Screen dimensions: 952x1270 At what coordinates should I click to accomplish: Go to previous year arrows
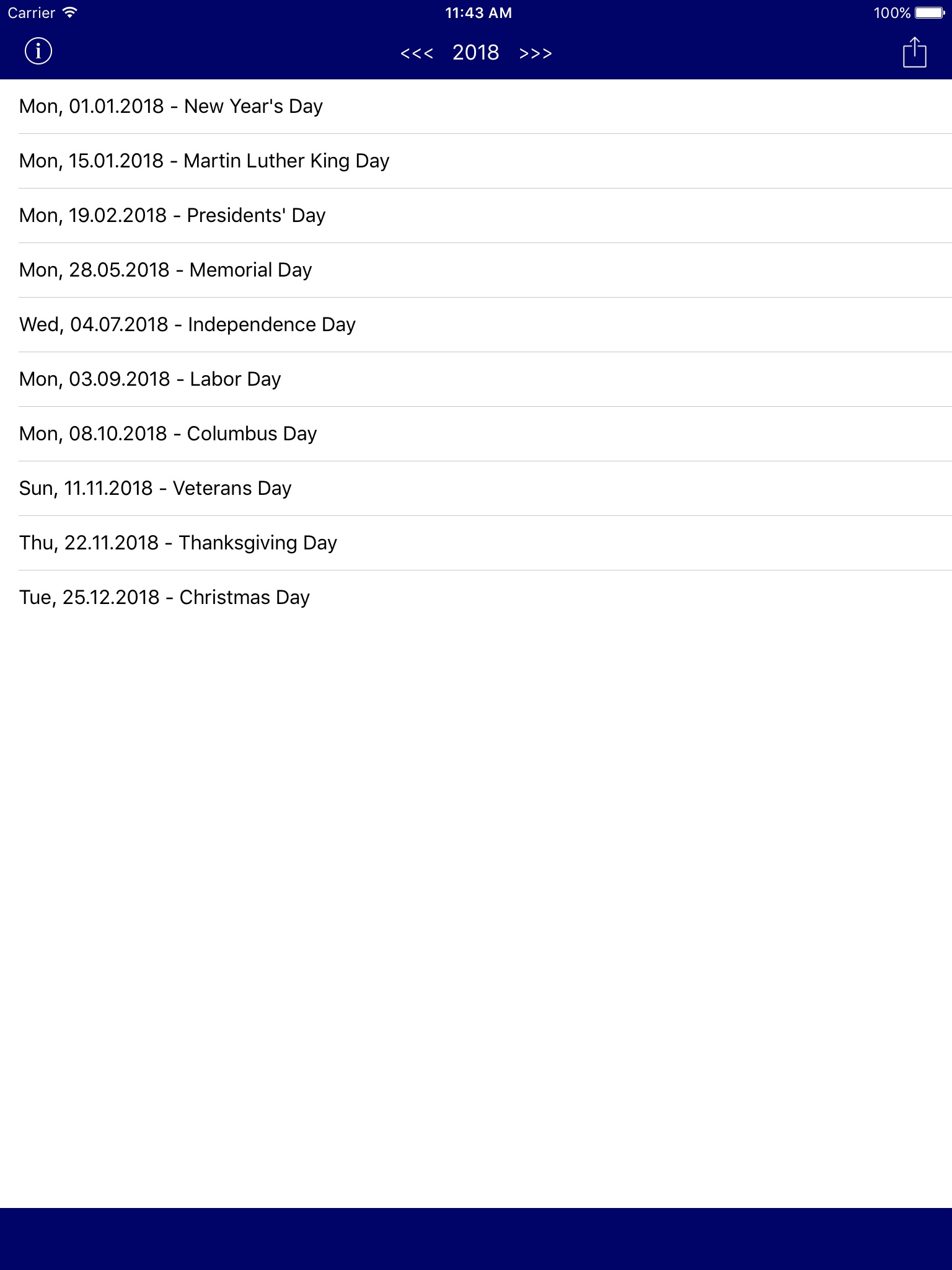[416, 53]
